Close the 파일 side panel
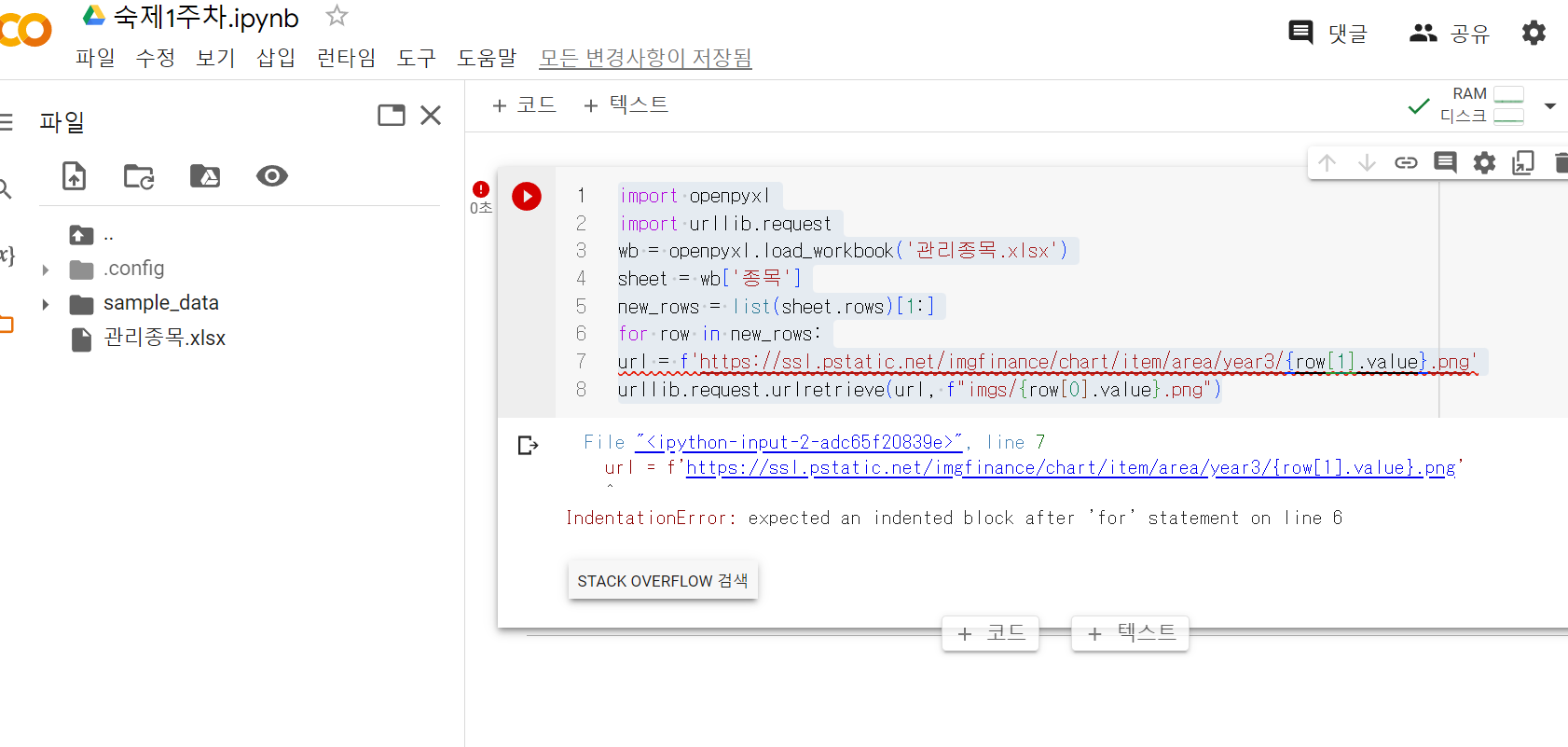 [x=431, y=115]
